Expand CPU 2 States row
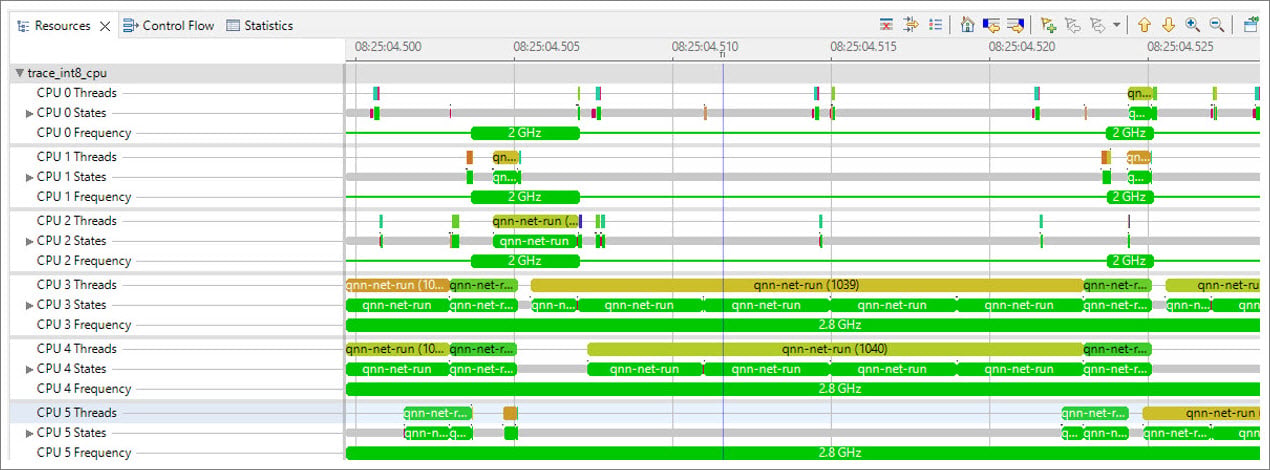The image size is (1270, 470). [x=30, y=241]
